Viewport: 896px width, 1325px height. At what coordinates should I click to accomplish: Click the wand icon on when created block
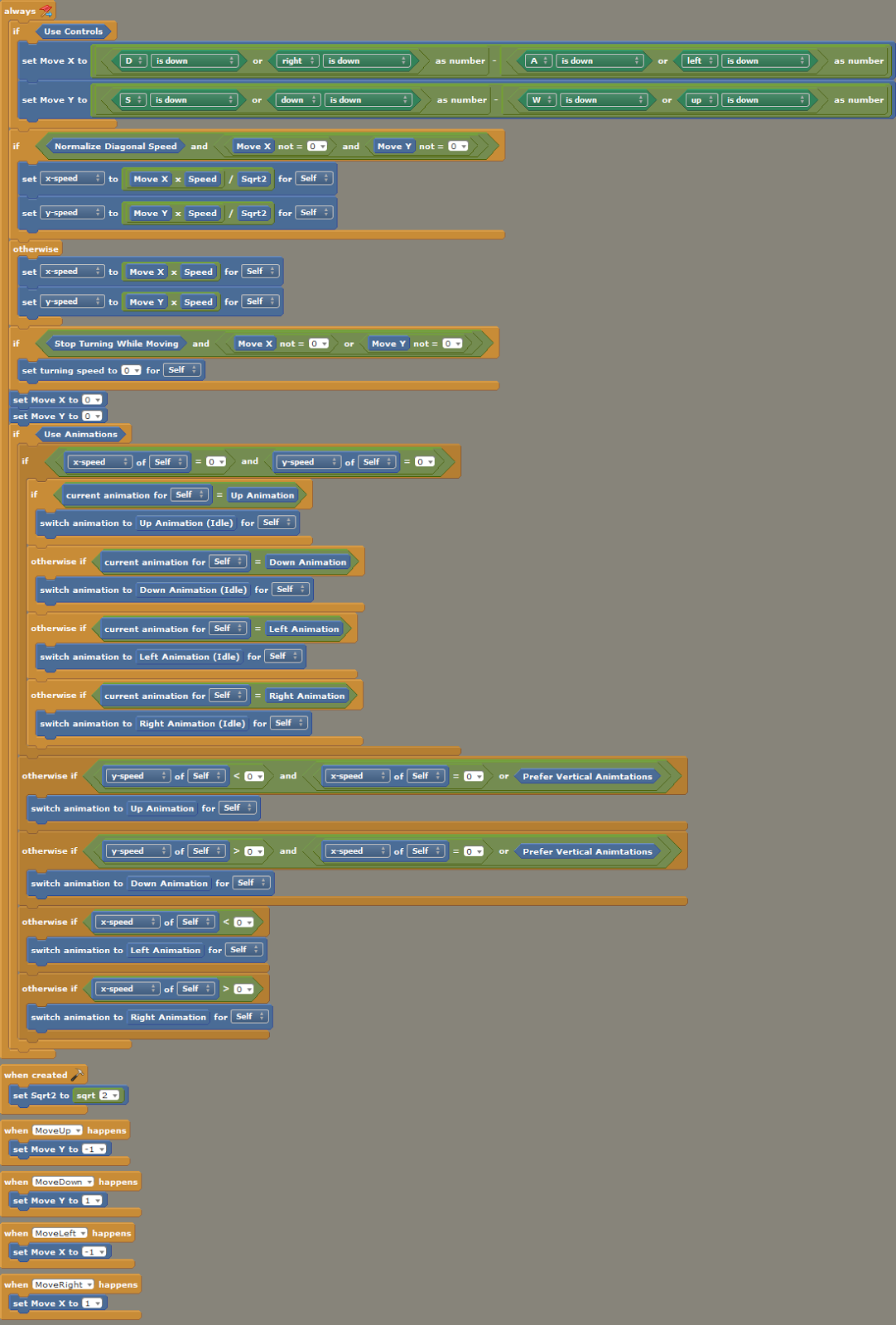point(77,1075)
